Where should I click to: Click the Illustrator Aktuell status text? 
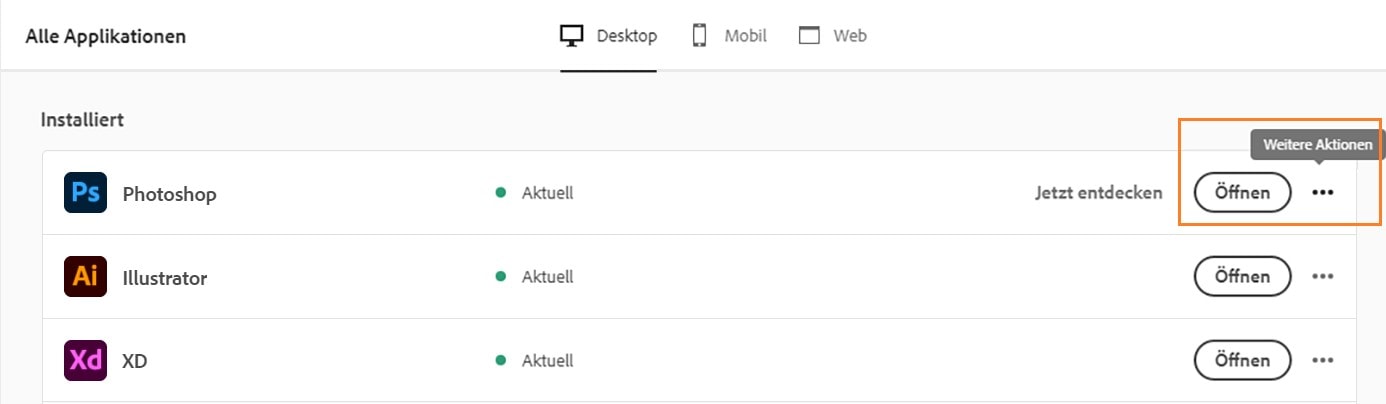click(x=547, y=277)
